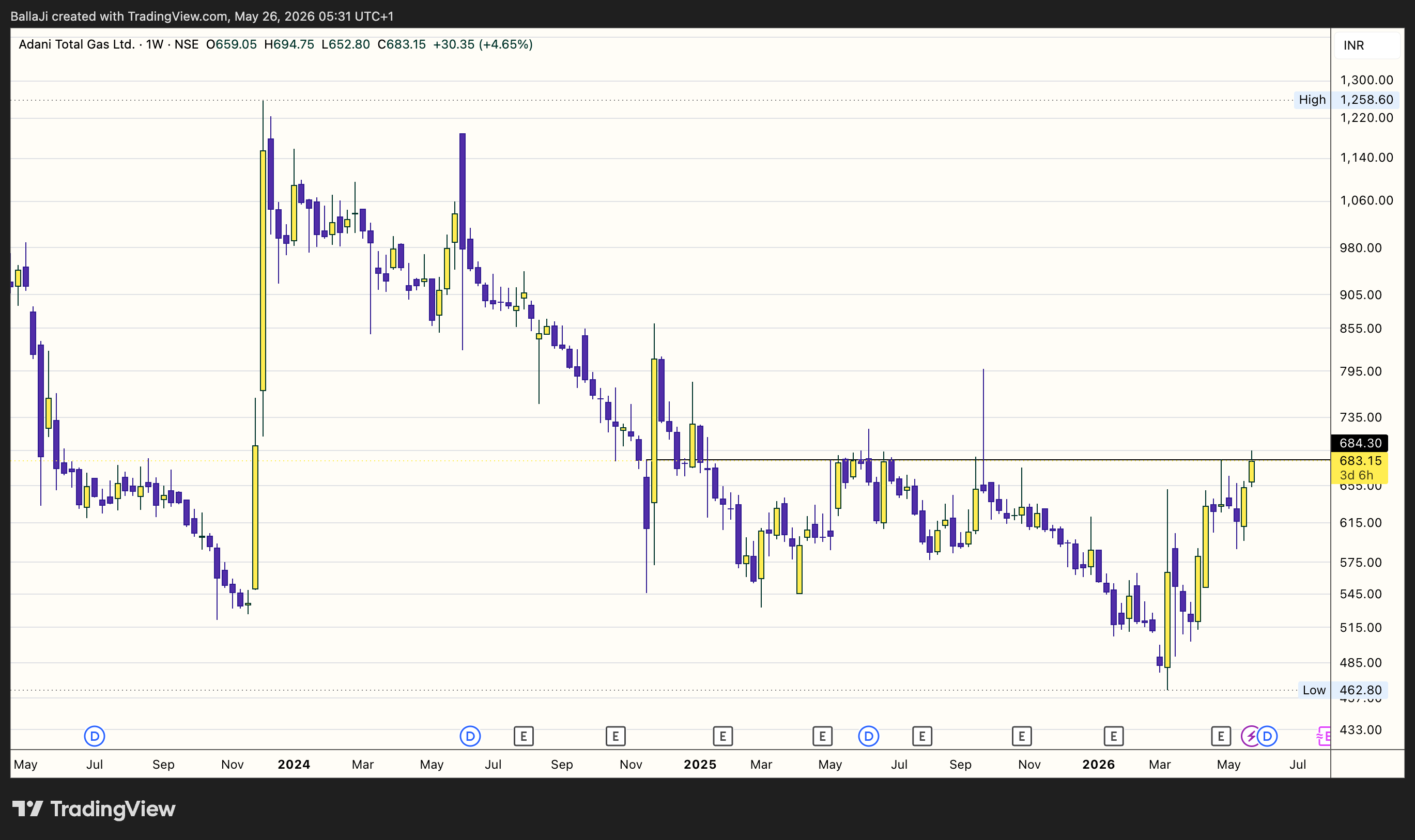Click the L652.80 low value

pos(345,44)
